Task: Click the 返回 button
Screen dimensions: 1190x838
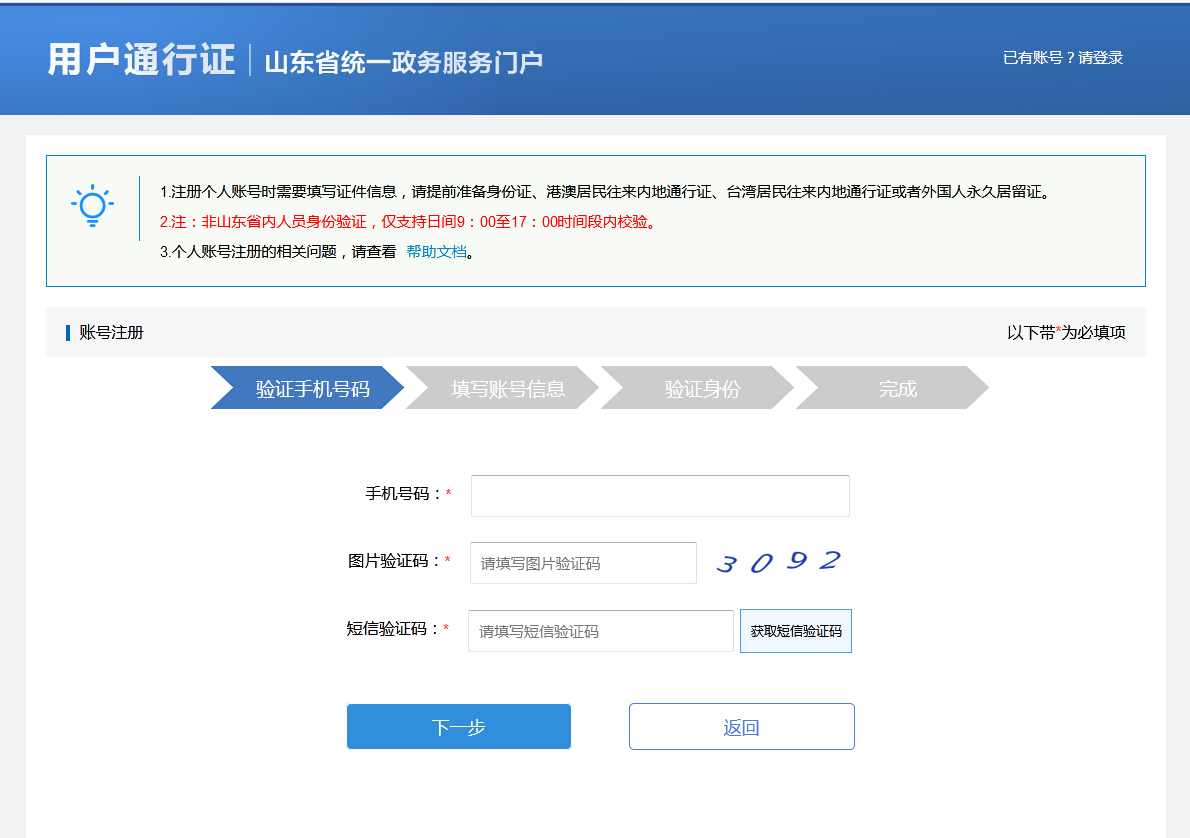Action: [741, 727]
